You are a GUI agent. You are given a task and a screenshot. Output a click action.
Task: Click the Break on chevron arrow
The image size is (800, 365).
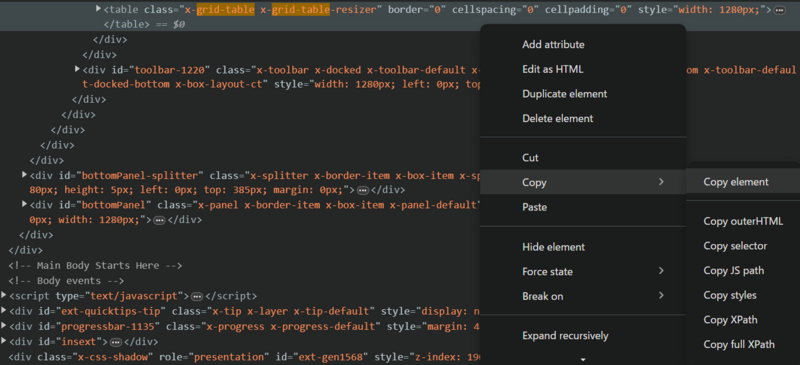661,295
